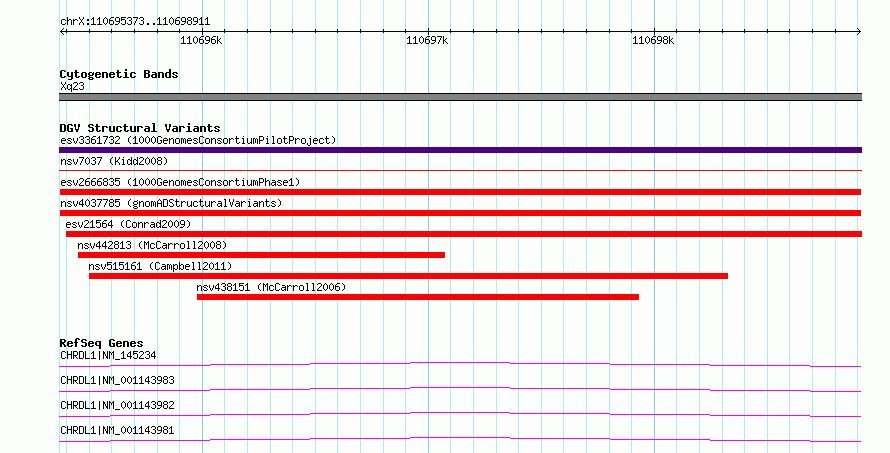Click the 110697k ruler tick label
Screen dimensions: 890x453
point(427,40)
